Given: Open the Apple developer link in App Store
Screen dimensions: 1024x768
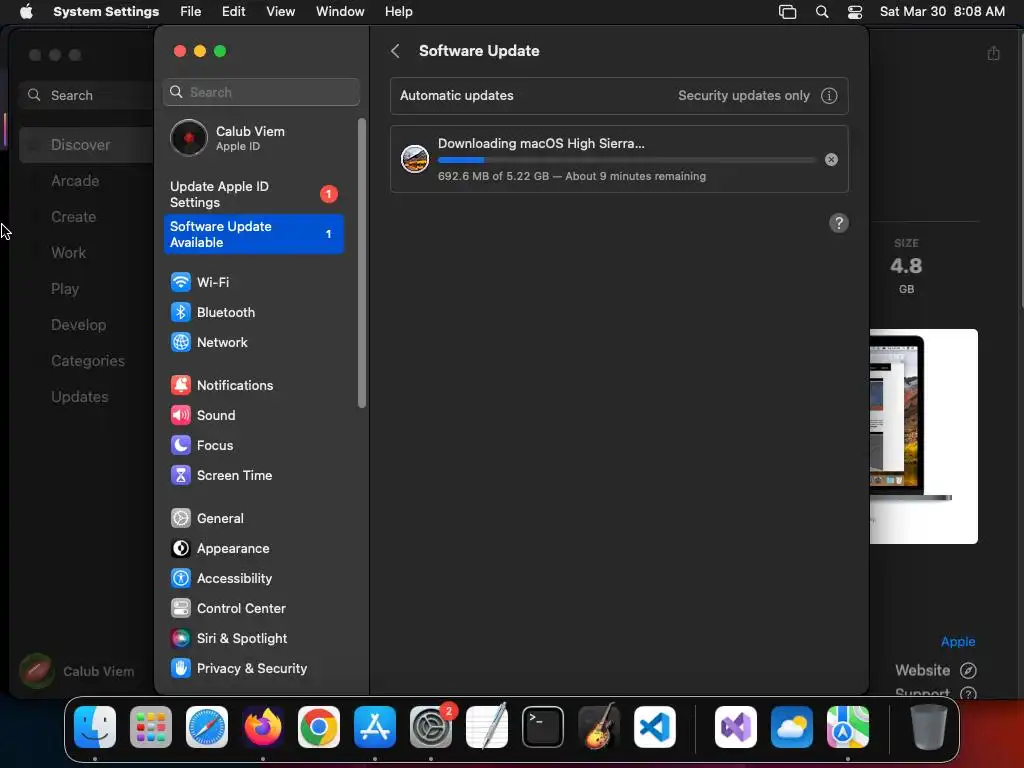Looking at the screenshot, I should [x=957, y=642].
